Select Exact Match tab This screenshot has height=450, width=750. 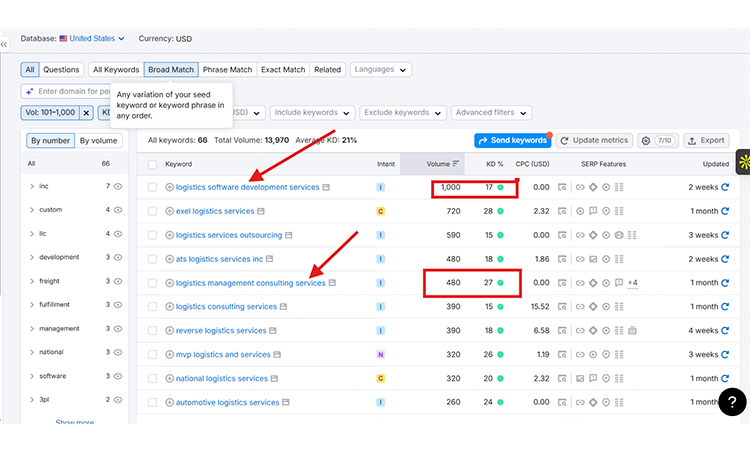(x=283, y=70)
